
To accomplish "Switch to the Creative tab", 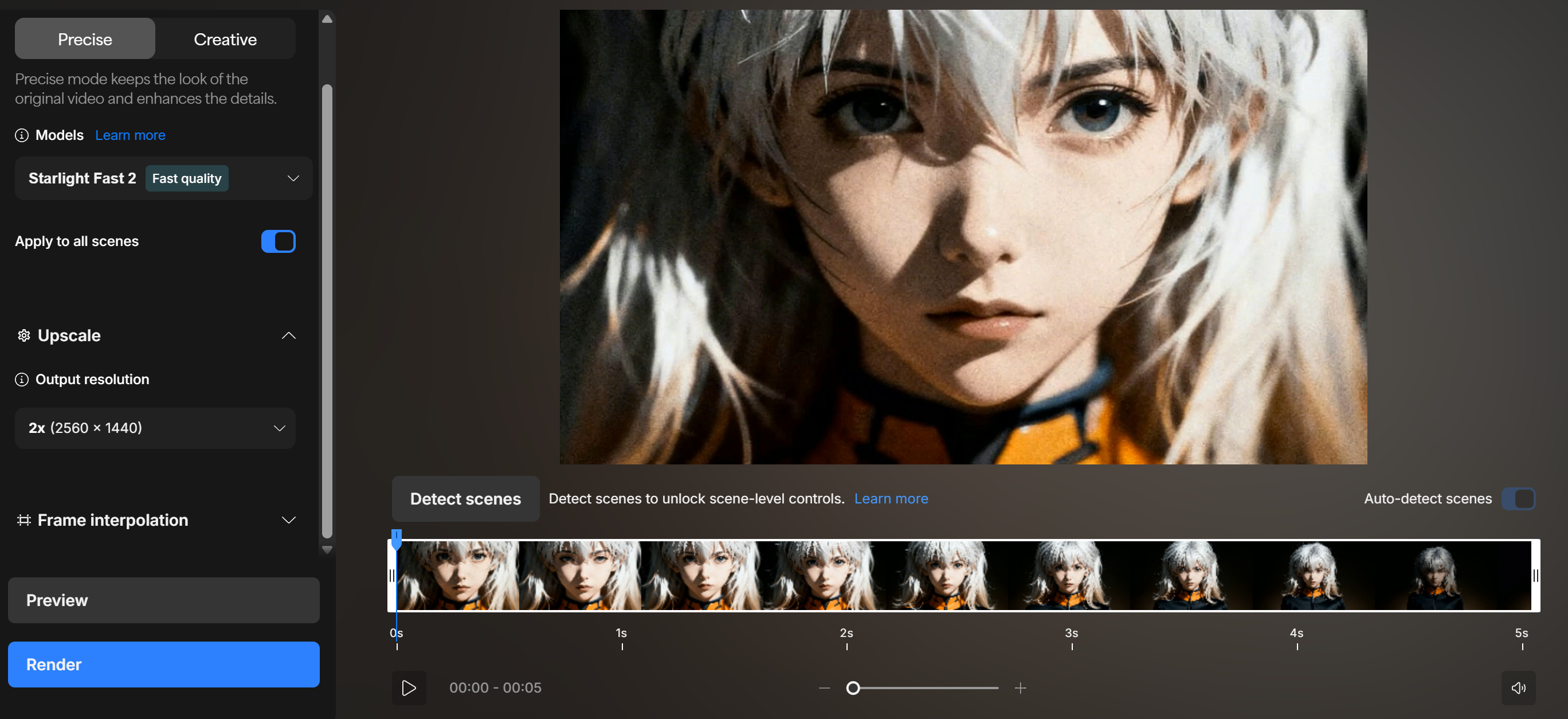I will 225,39.
